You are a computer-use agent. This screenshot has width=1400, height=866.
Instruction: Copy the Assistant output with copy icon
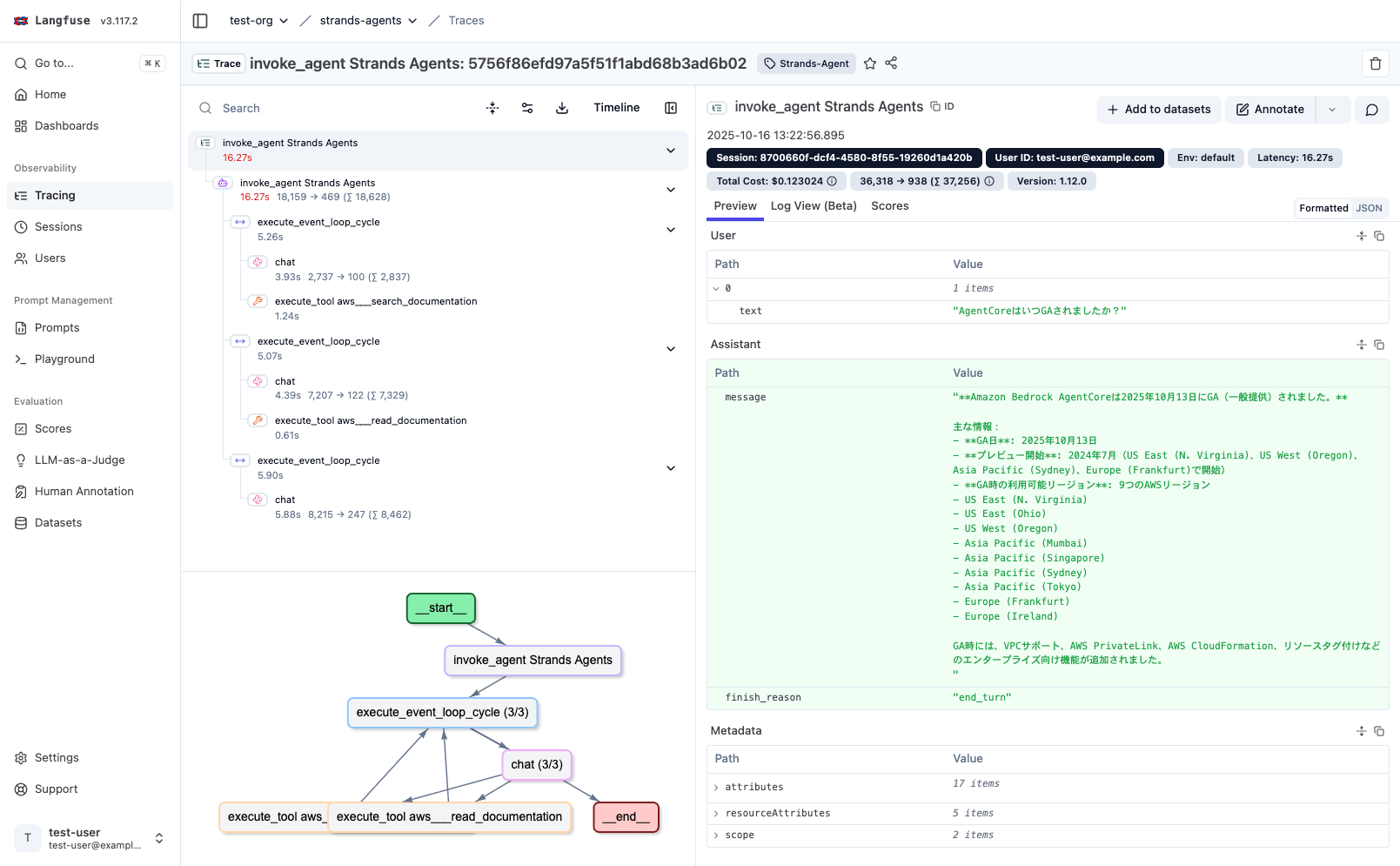point(1379,345)
